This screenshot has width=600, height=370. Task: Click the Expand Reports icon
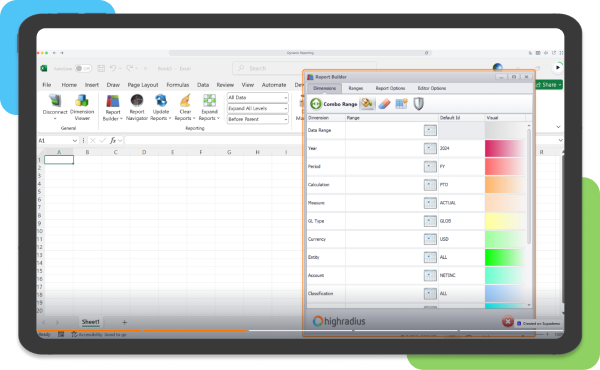coord(209,101)
